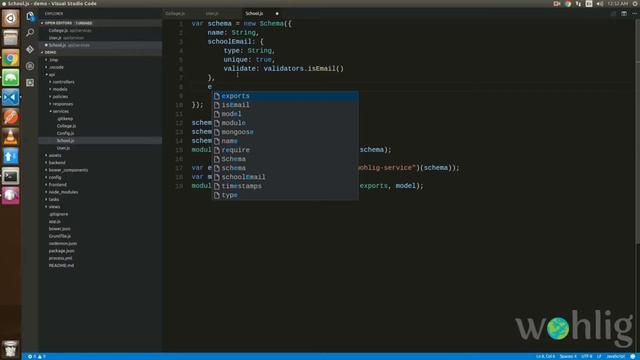Open the Trash at the dock bottom
The width and height of the screenshot is (640, 360).
pyautogui.click(x=11, y=349)
